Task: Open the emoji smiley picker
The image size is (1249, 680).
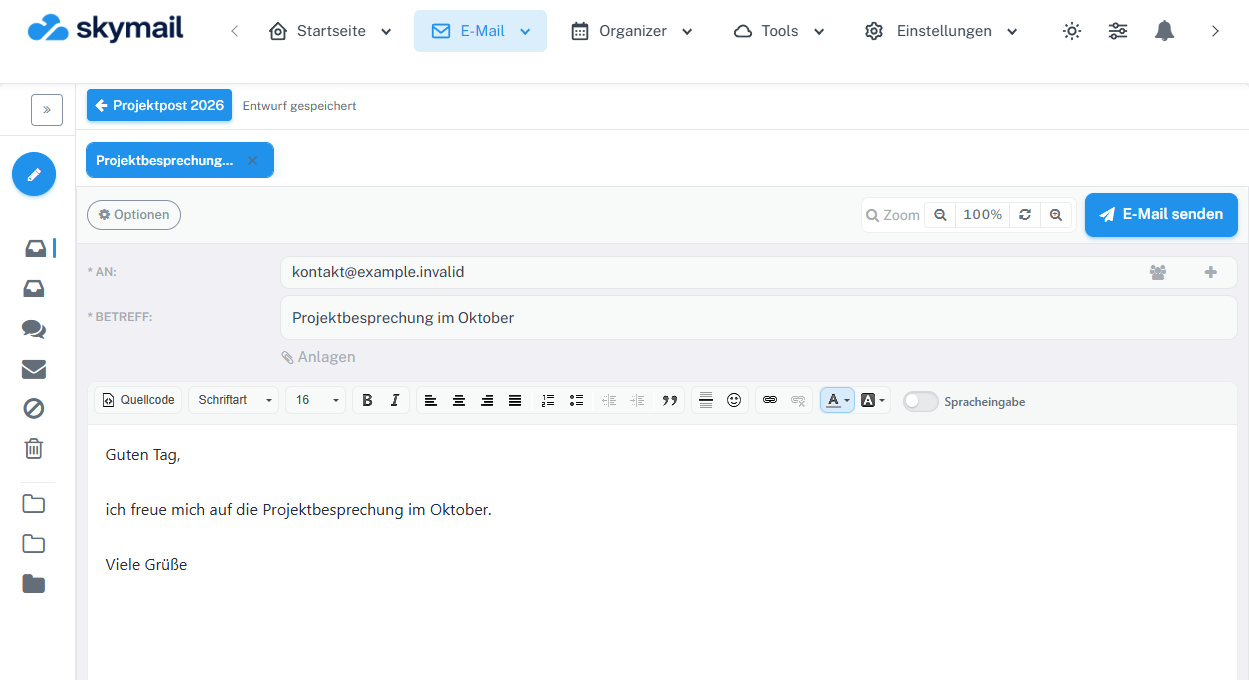Action: tap(734, 400)
